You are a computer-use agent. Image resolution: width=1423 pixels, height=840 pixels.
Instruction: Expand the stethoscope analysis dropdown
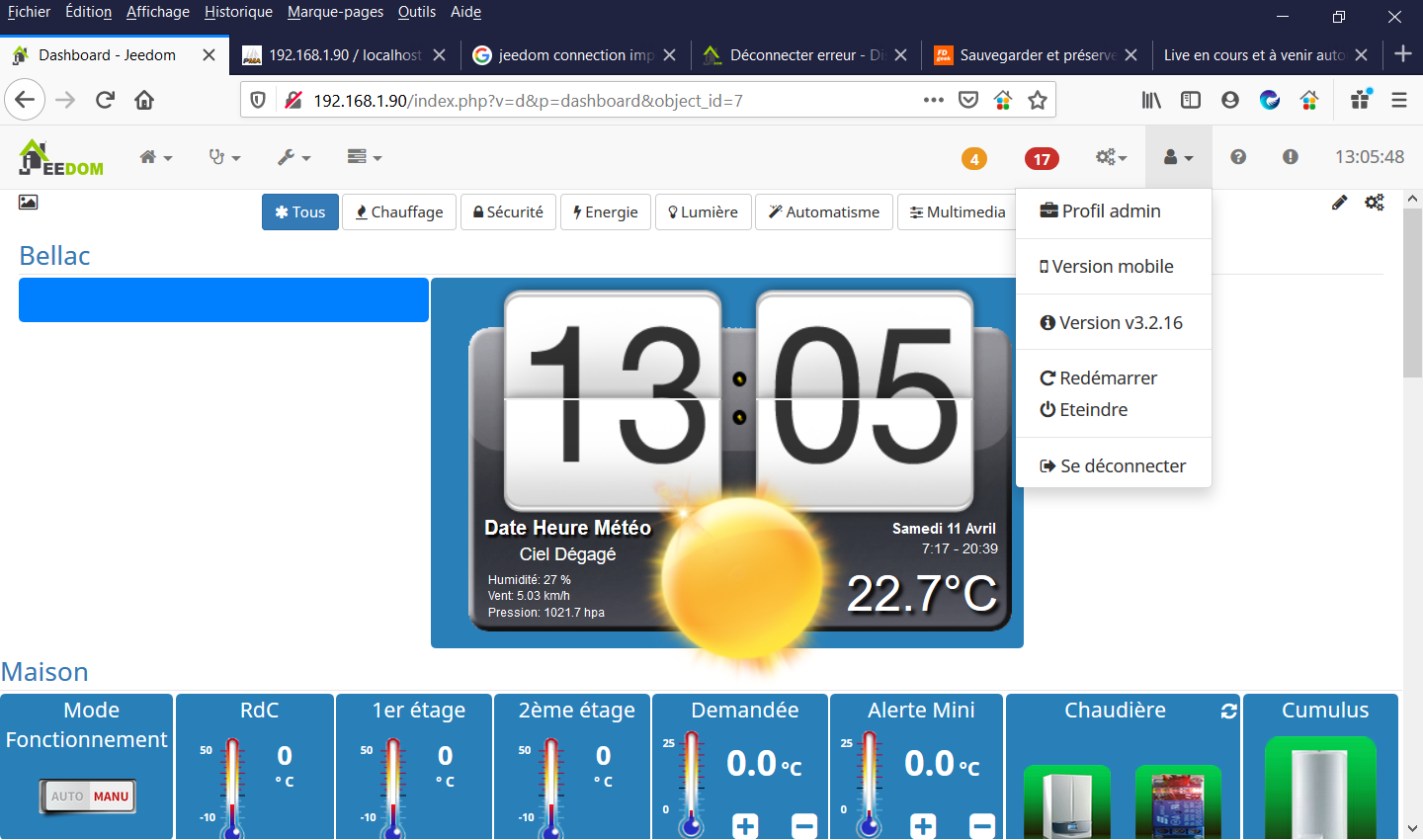224,157
